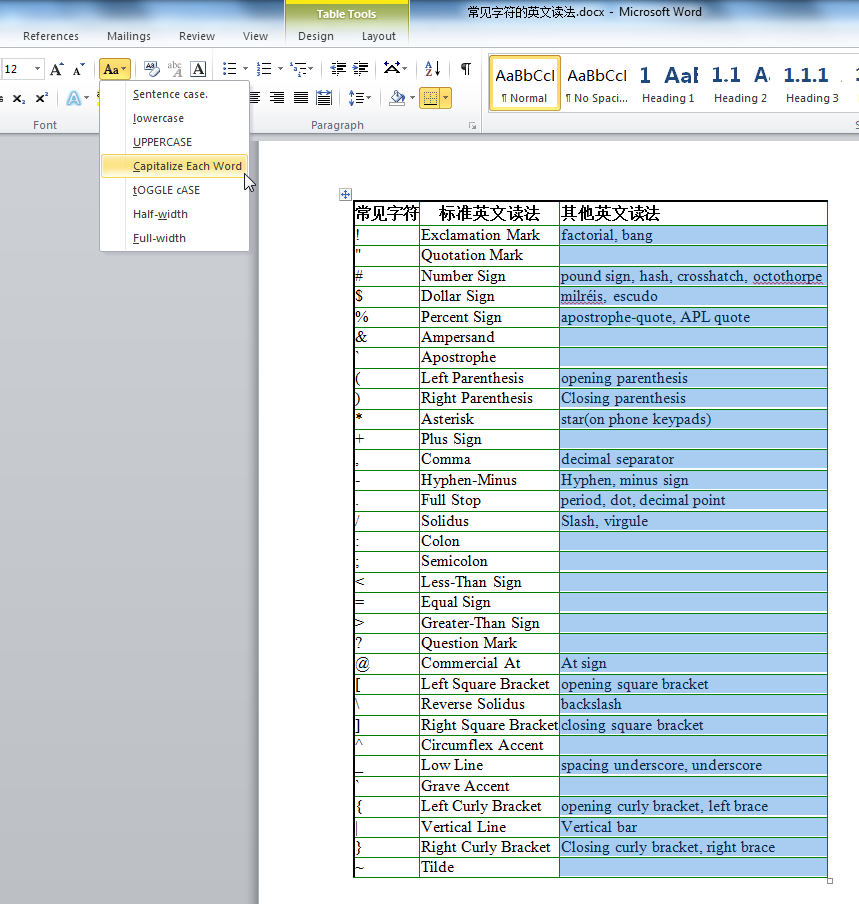Switch to the View tab

[255, 36]
